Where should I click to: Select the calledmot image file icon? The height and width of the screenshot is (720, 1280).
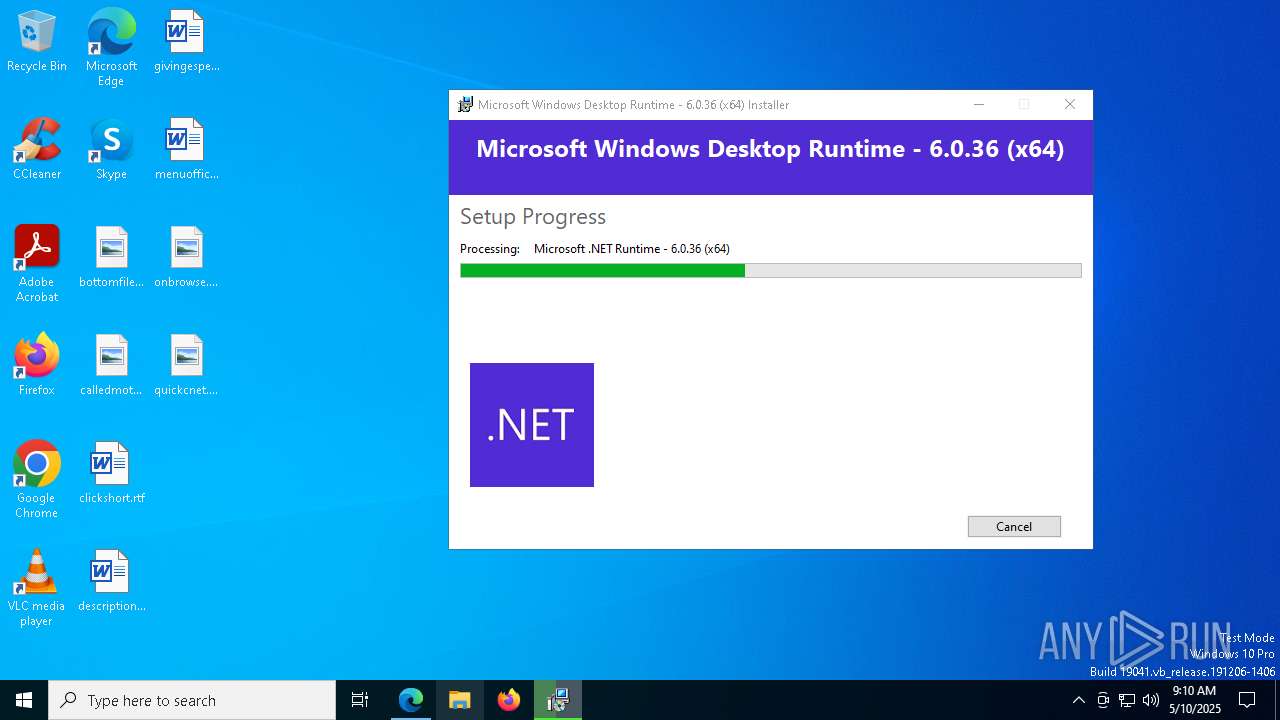(111, 366)
